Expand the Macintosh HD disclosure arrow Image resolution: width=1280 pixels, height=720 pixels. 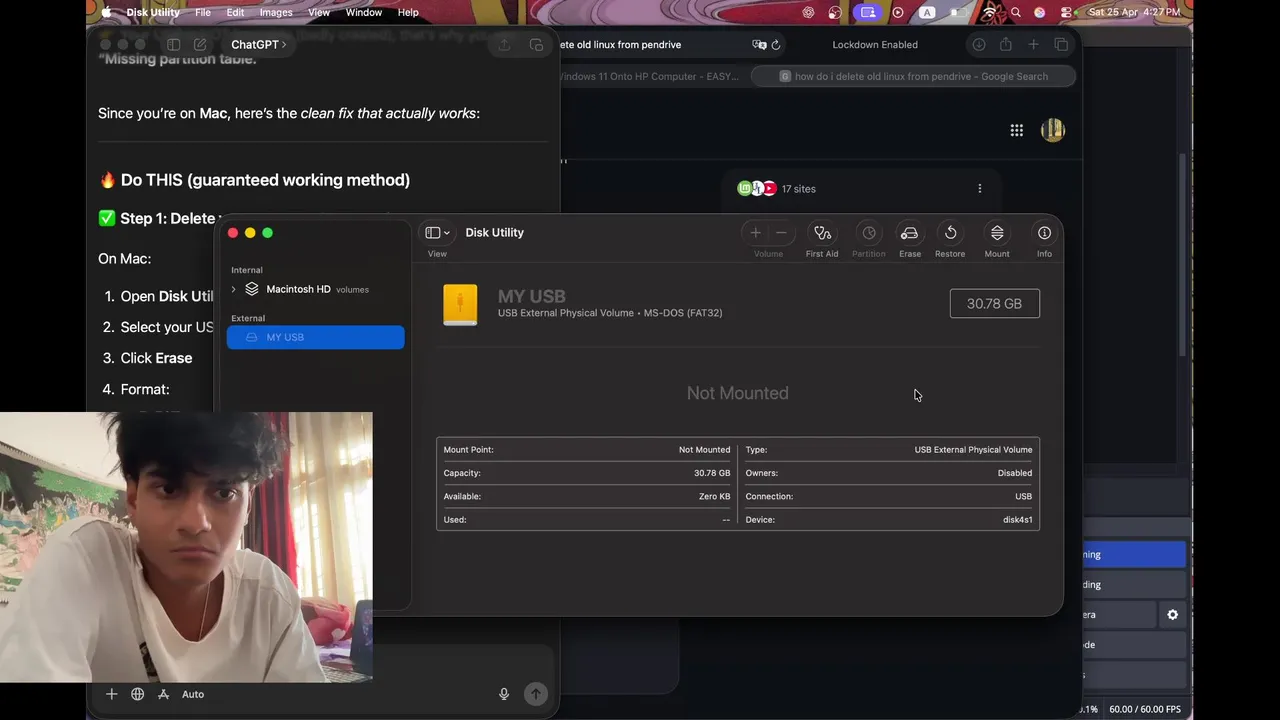[x=234, y=289]
